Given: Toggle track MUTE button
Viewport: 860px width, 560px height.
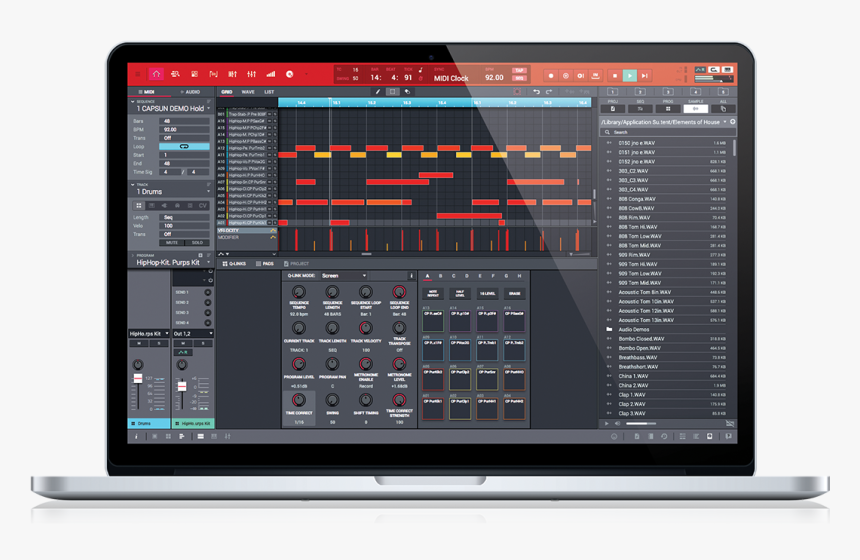Looking at the screenshot, I should tap(172, 242).
